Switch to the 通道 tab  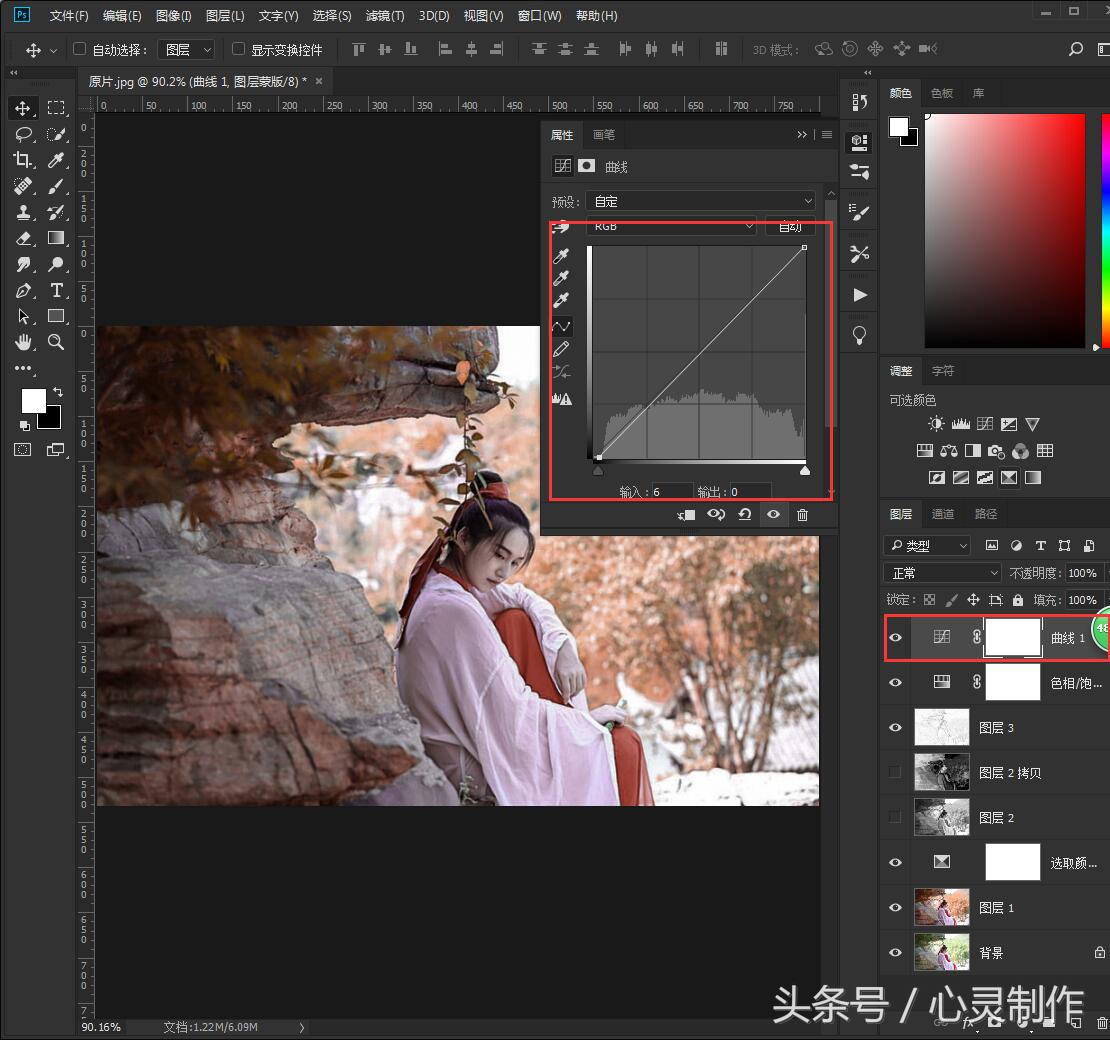pyautogui.click(x=942, y=513)
